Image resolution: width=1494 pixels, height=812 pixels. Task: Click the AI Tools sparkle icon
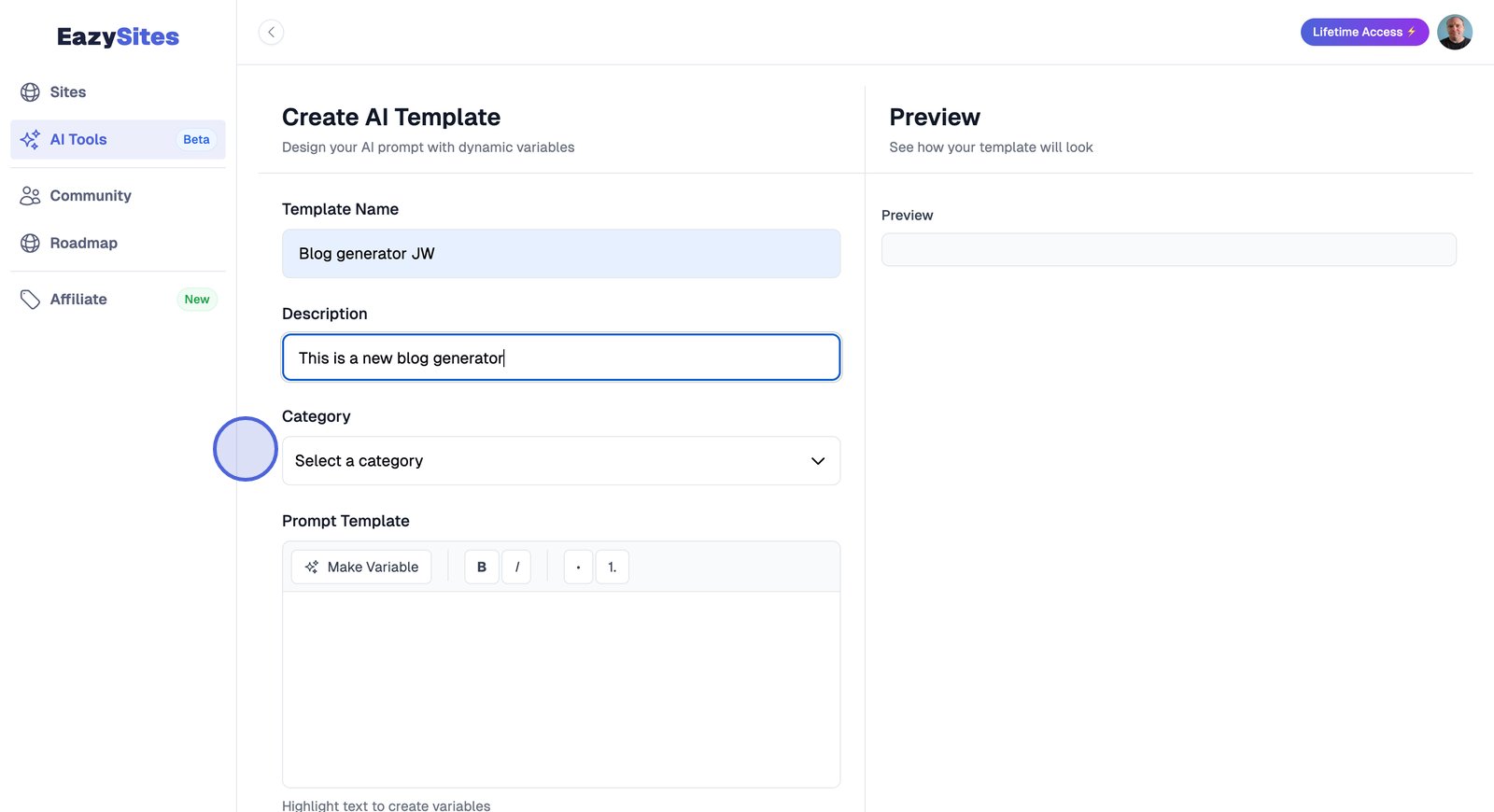coord(30,139)
